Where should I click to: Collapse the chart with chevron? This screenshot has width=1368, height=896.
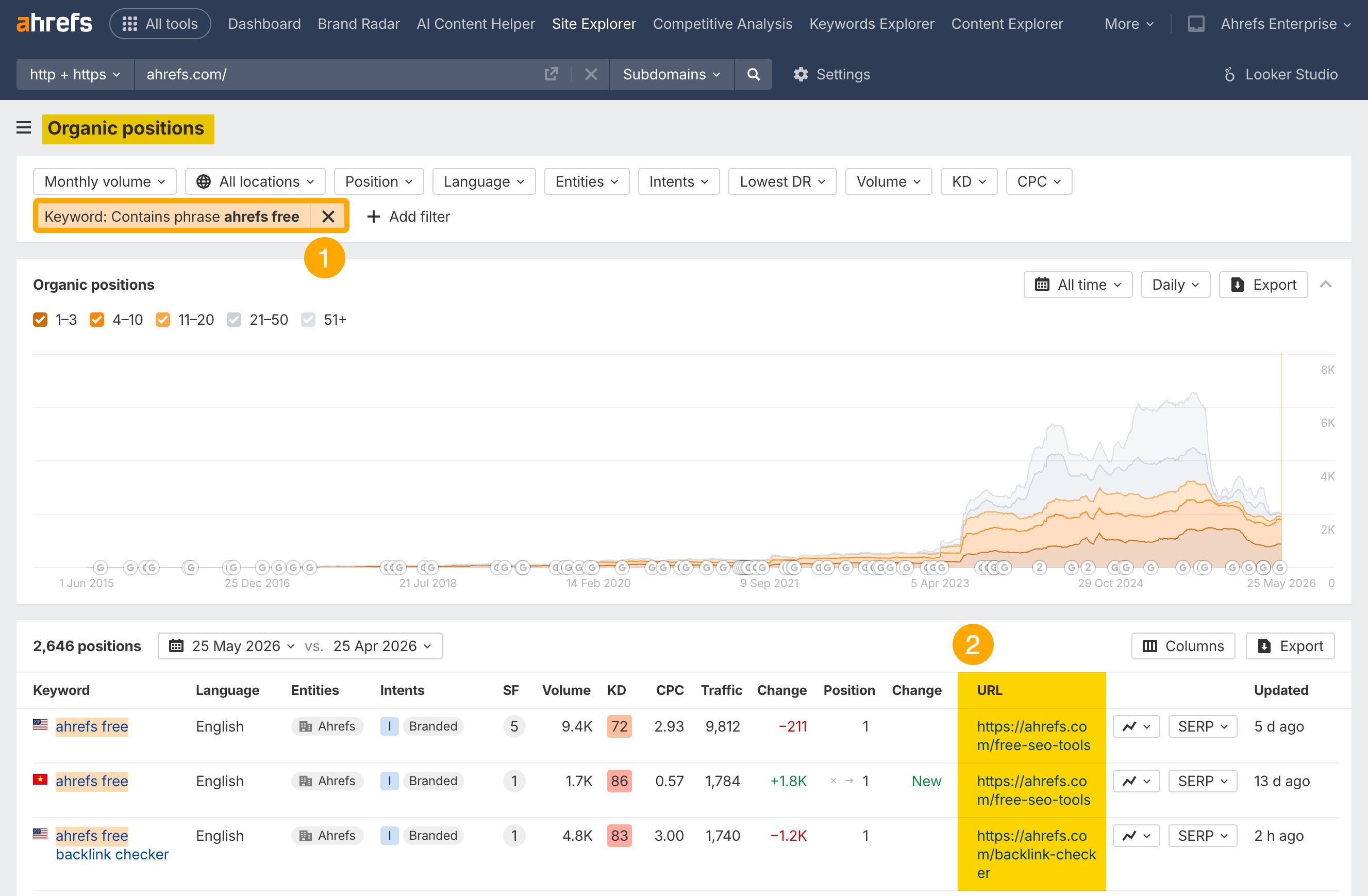(x=1325, y=285)
